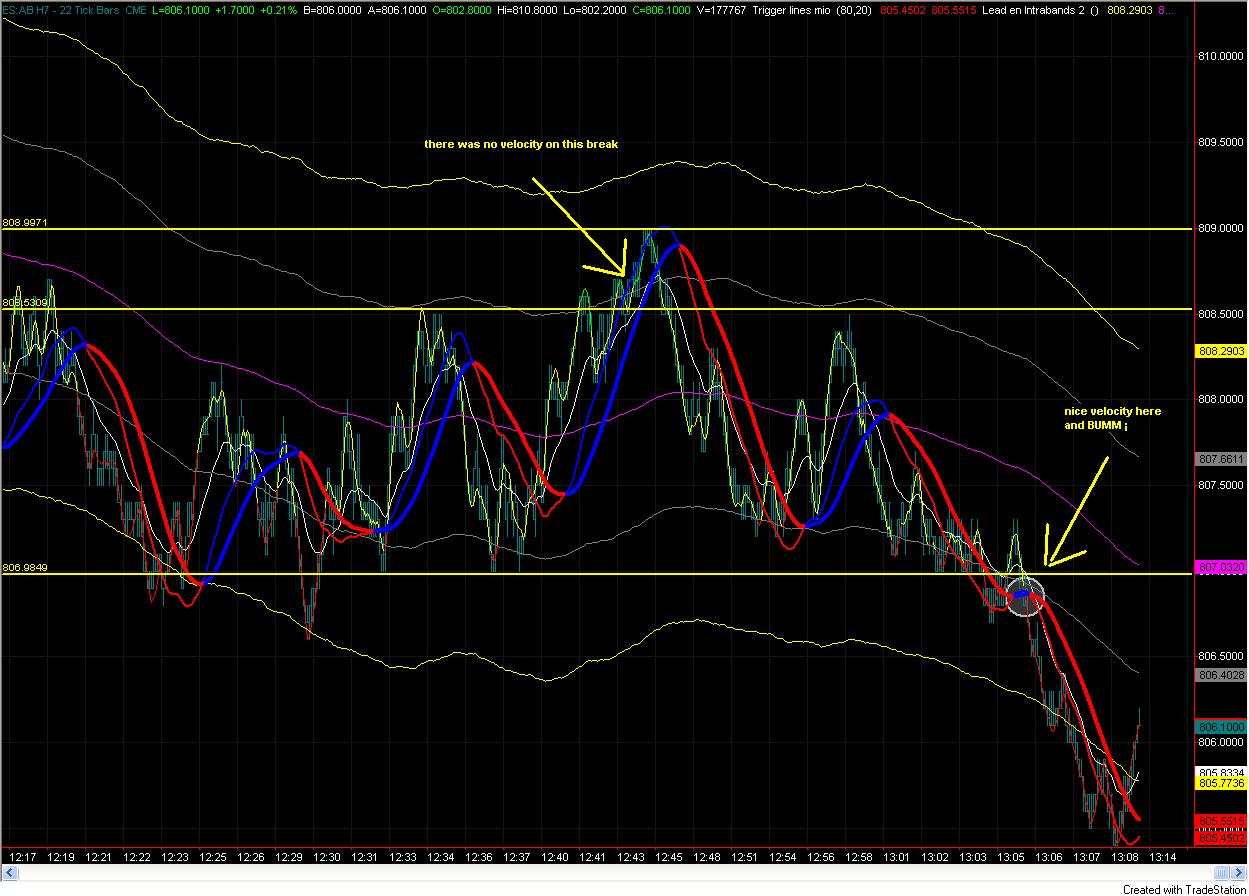Click the 13:01 time axis label

[897, 857]
